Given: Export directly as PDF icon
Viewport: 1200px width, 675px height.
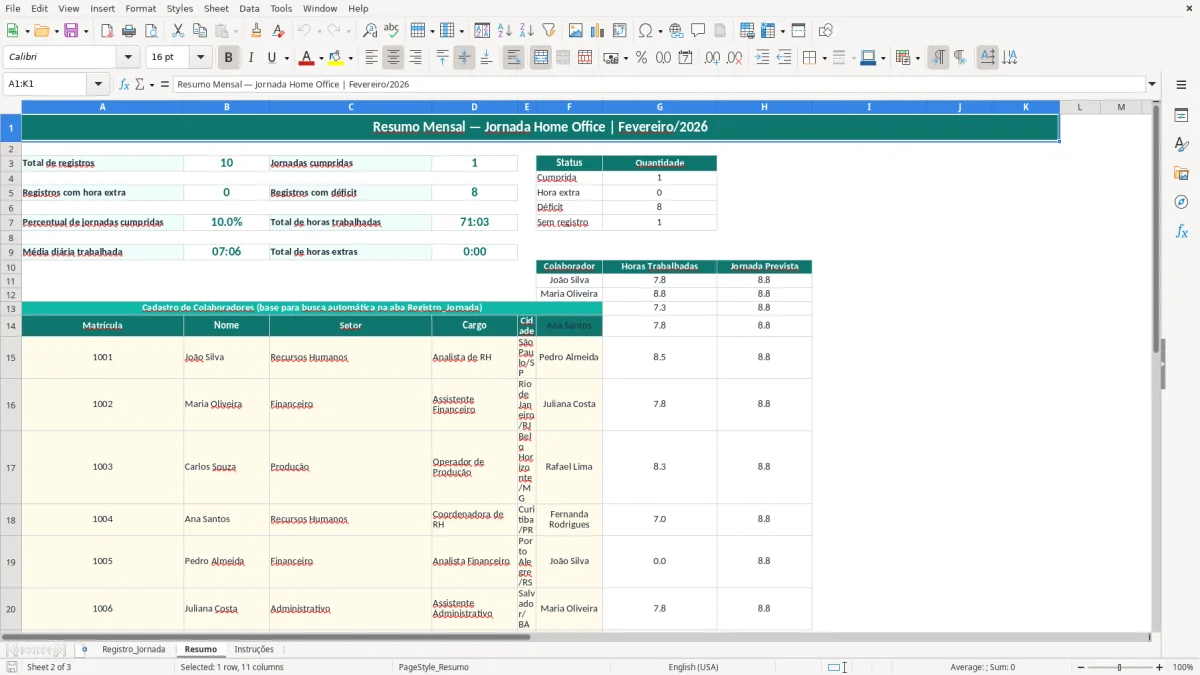Looking at the screenshot, I should 107,31.
